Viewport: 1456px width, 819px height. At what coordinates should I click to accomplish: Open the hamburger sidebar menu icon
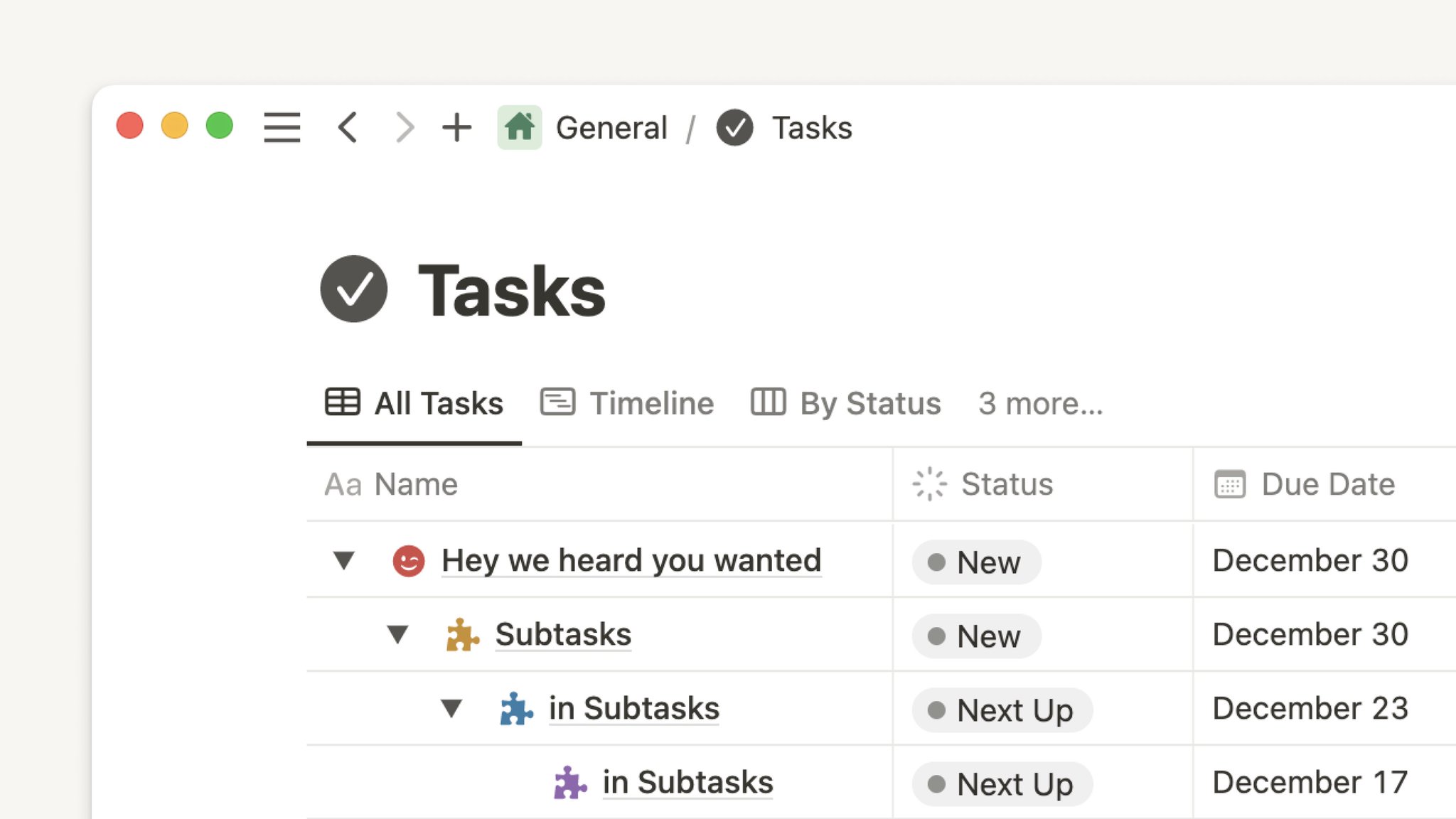tap(282, 127)
